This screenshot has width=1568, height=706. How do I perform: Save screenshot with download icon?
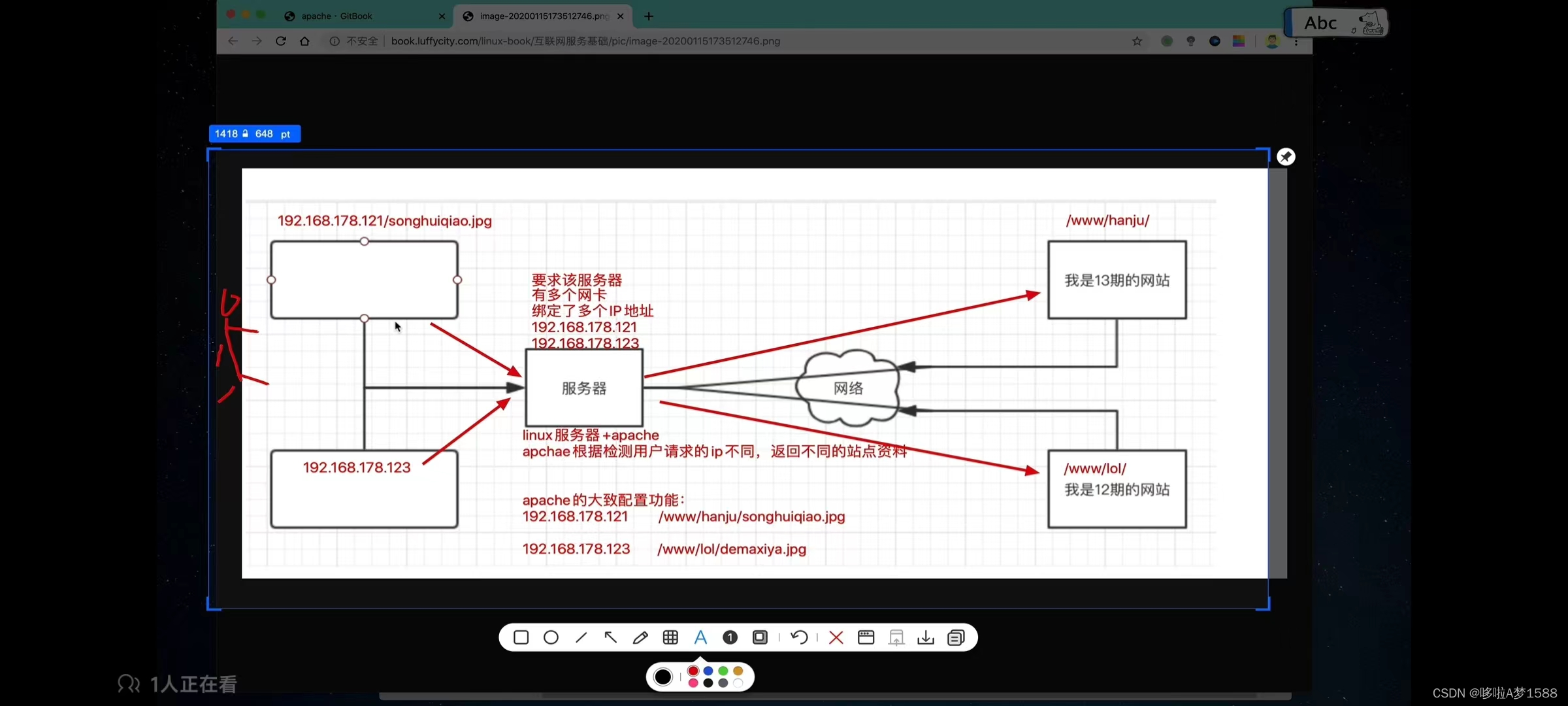click(x=926, y=637)
